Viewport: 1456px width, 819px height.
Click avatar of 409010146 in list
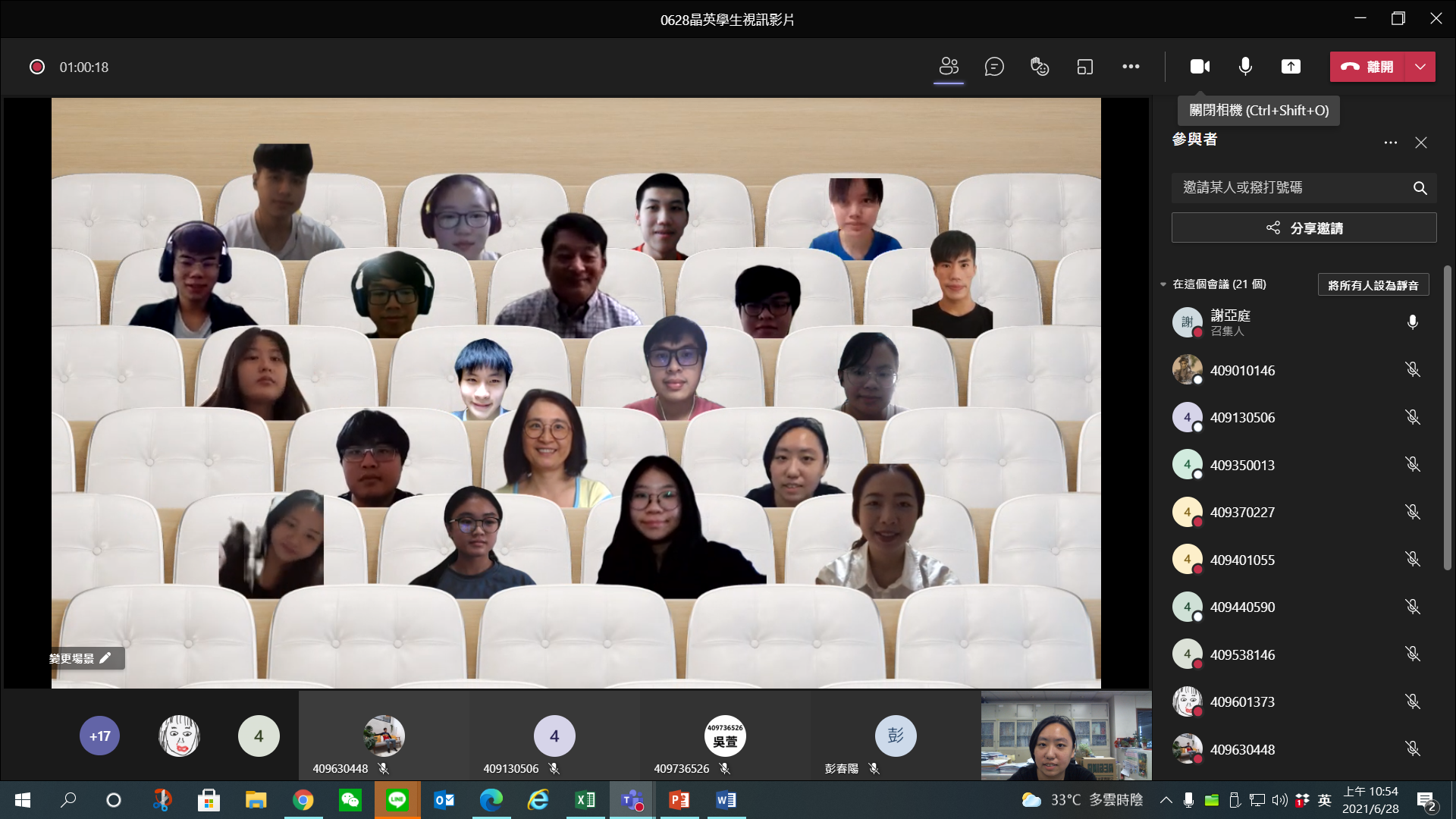coord(1188,370)
